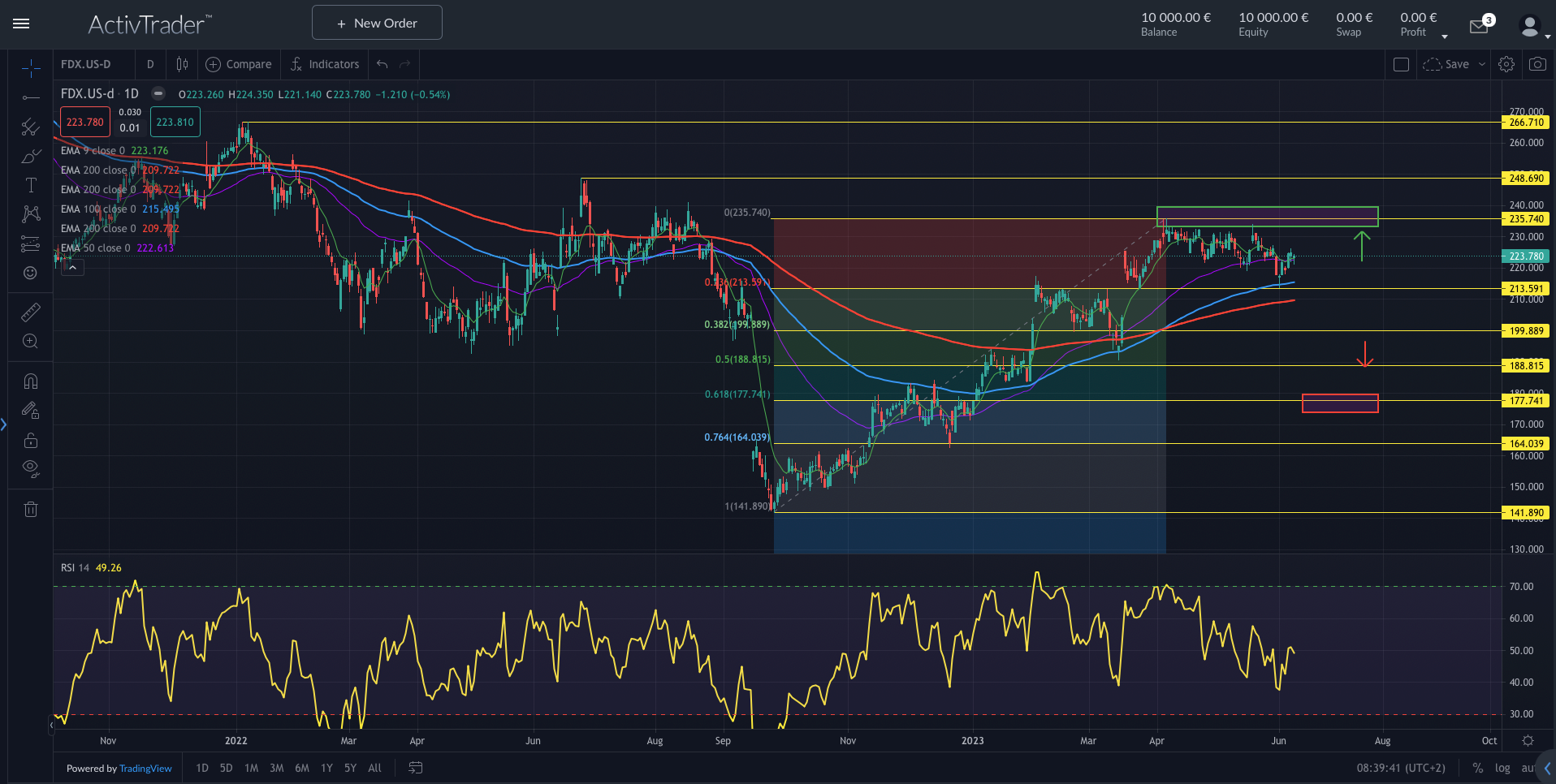Image resolution: width=1556 pixels, height=784 pixels.
Task: Open the candlestick chart style picker
Action: coord(183,64)
